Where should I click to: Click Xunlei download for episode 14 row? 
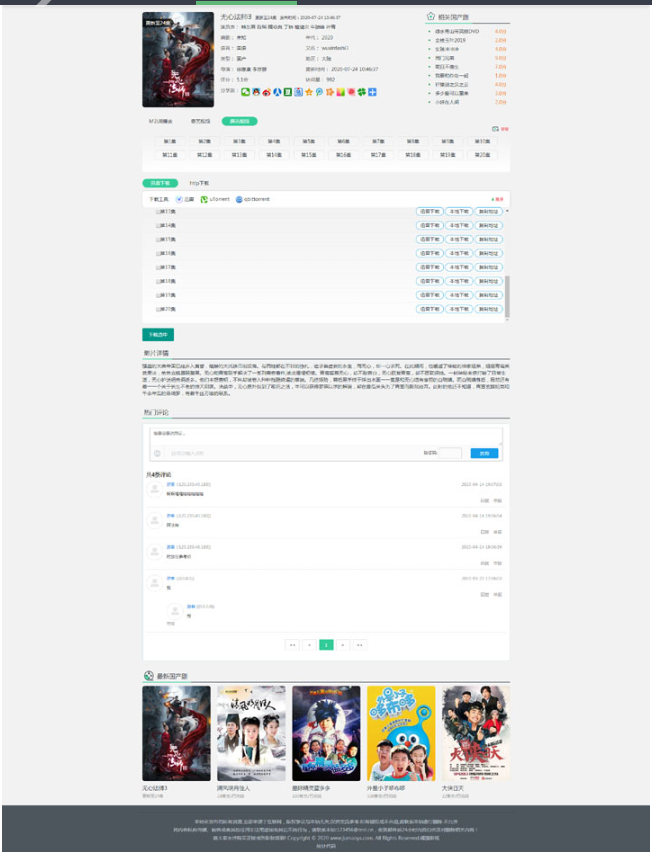coord(430,225)
